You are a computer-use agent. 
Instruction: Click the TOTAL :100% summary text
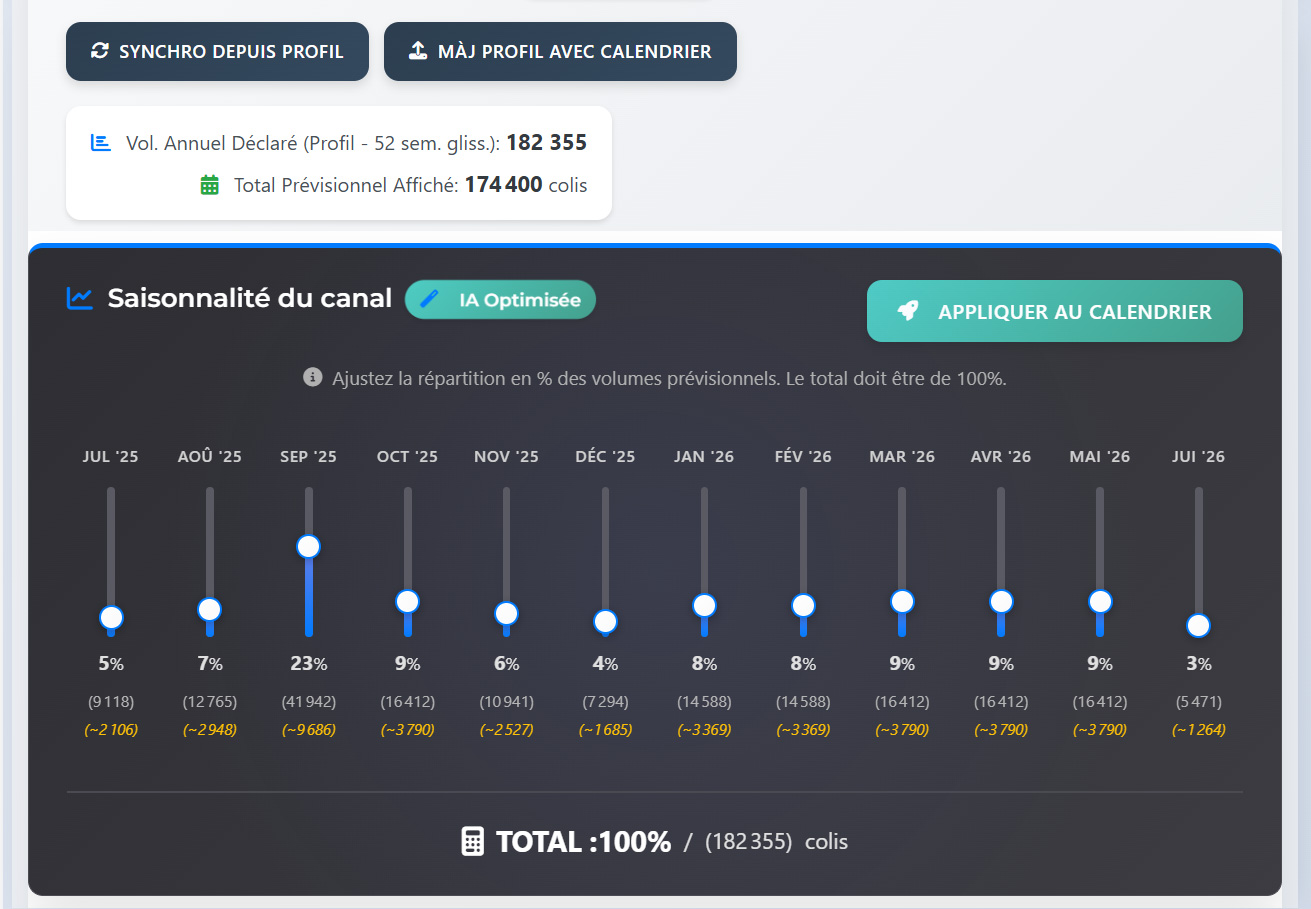583,842
